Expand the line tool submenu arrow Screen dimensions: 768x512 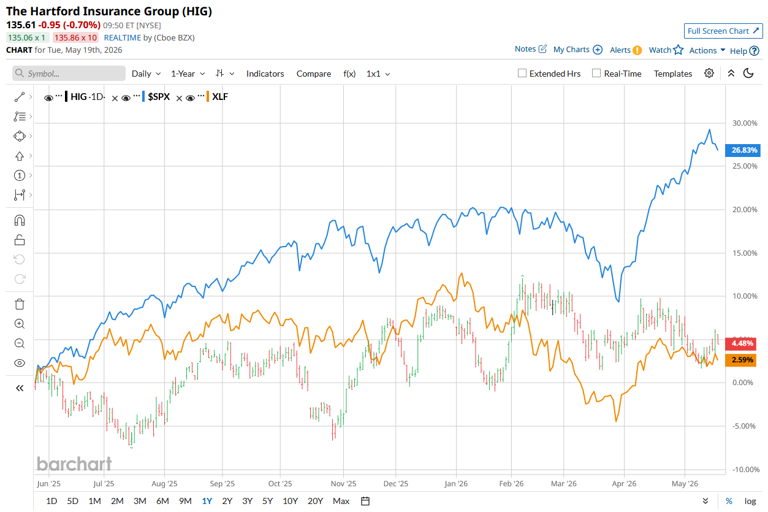[30, 97]
